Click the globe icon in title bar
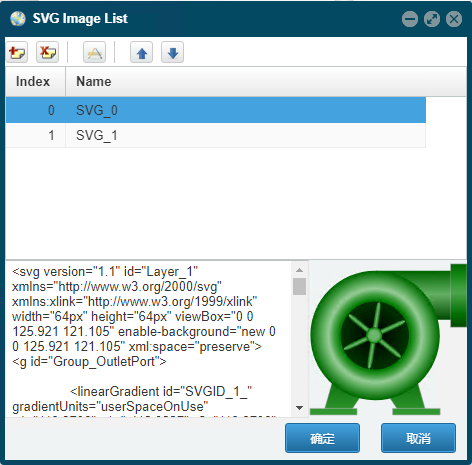Image resolution: width=472 pixels, height=465 pixels. (18, 19)
